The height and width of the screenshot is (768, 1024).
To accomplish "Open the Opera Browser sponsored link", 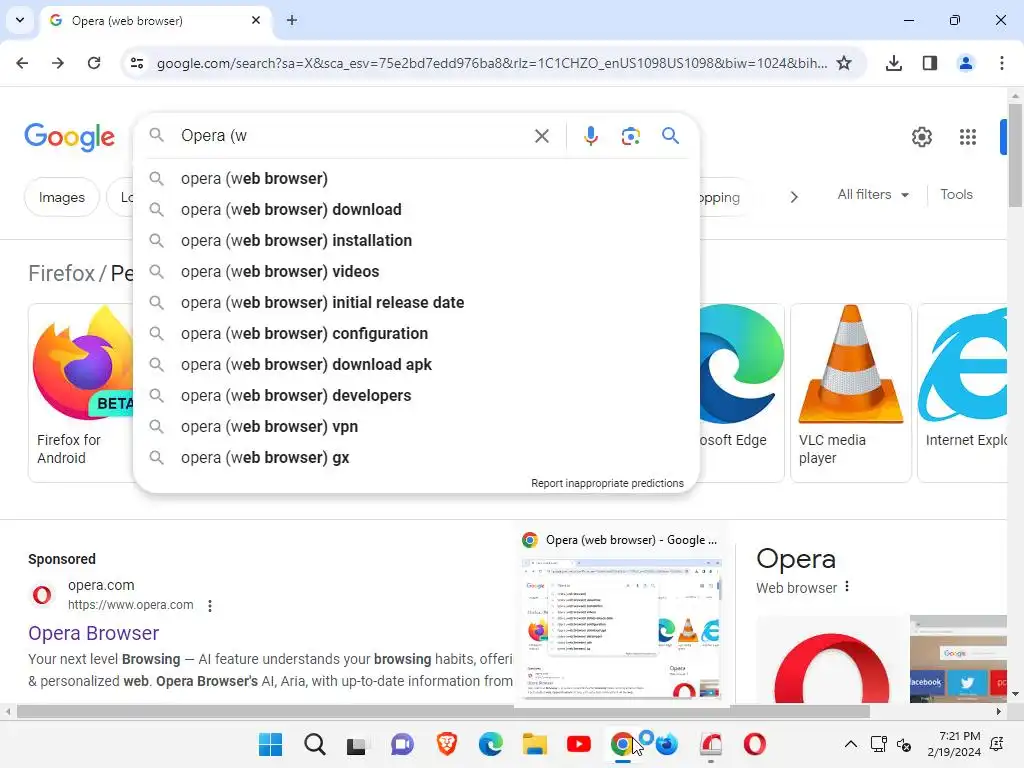I will (x=93, y=633).
